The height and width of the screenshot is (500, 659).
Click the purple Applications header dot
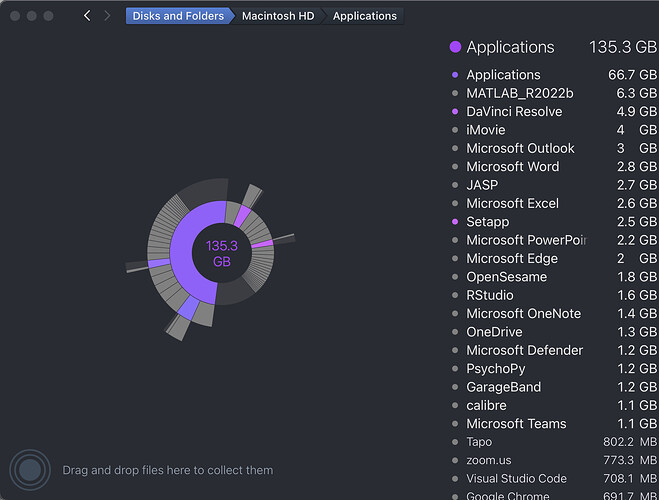(x=455, y=47)
